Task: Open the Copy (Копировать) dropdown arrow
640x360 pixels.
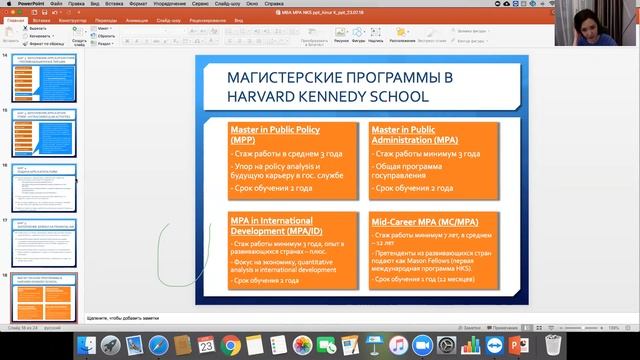Action: 53,36
